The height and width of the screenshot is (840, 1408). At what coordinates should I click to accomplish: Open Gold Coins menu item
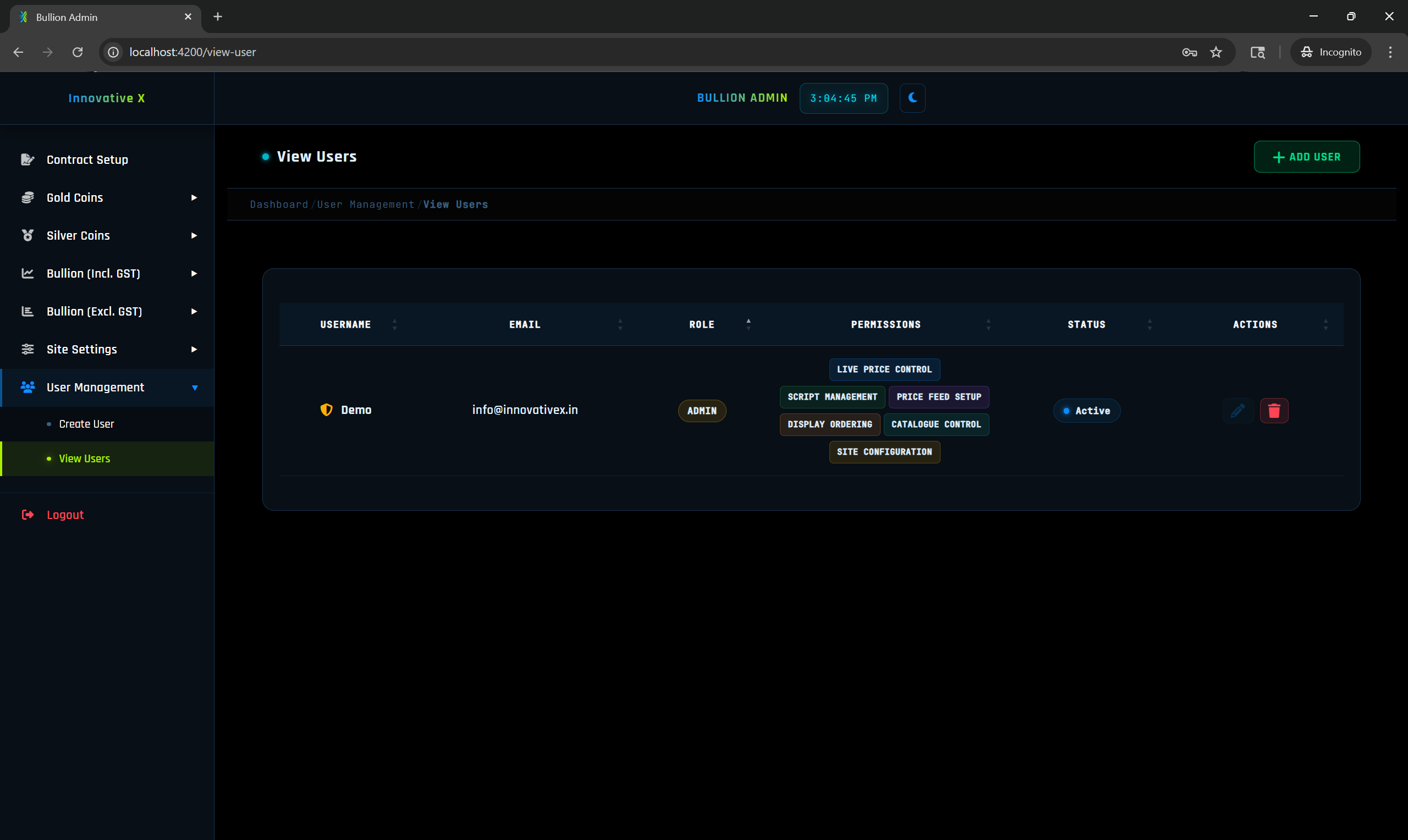click(107, 197)
